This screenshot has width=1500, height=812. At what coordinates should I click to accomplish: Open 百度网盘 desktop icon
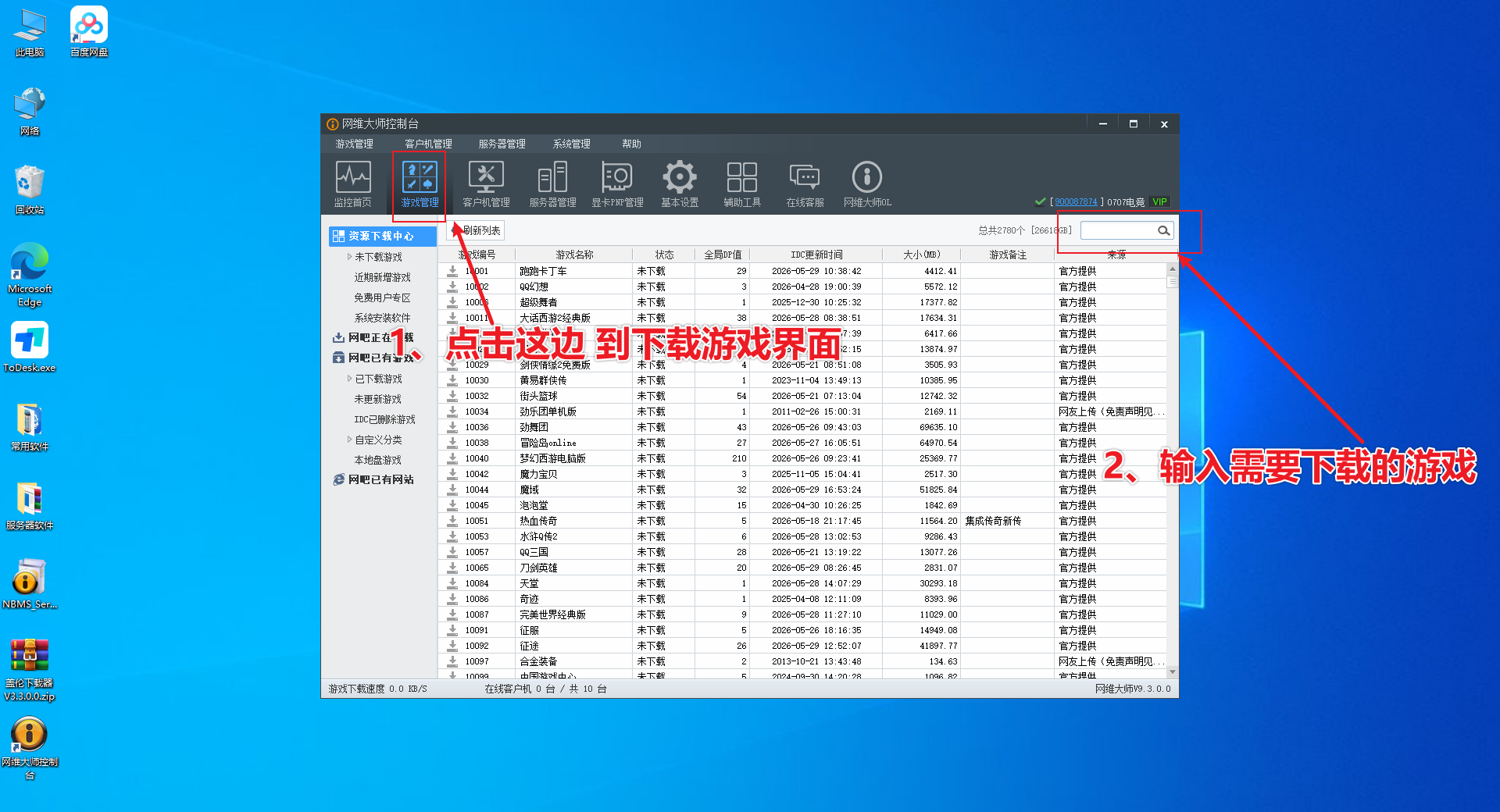pos(89,32)
